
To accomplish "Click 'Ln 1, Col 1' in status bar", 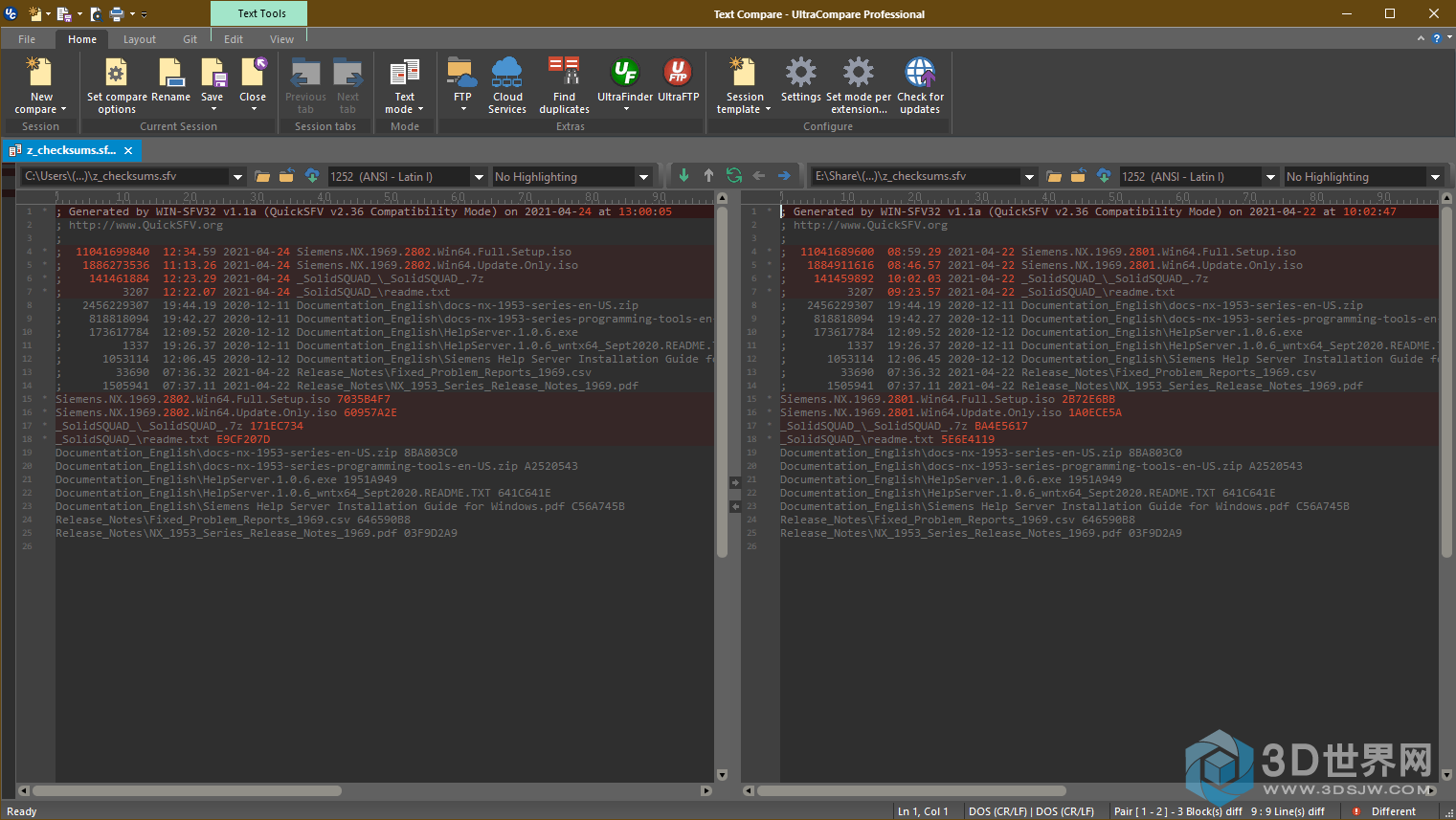I will [923, 811].
